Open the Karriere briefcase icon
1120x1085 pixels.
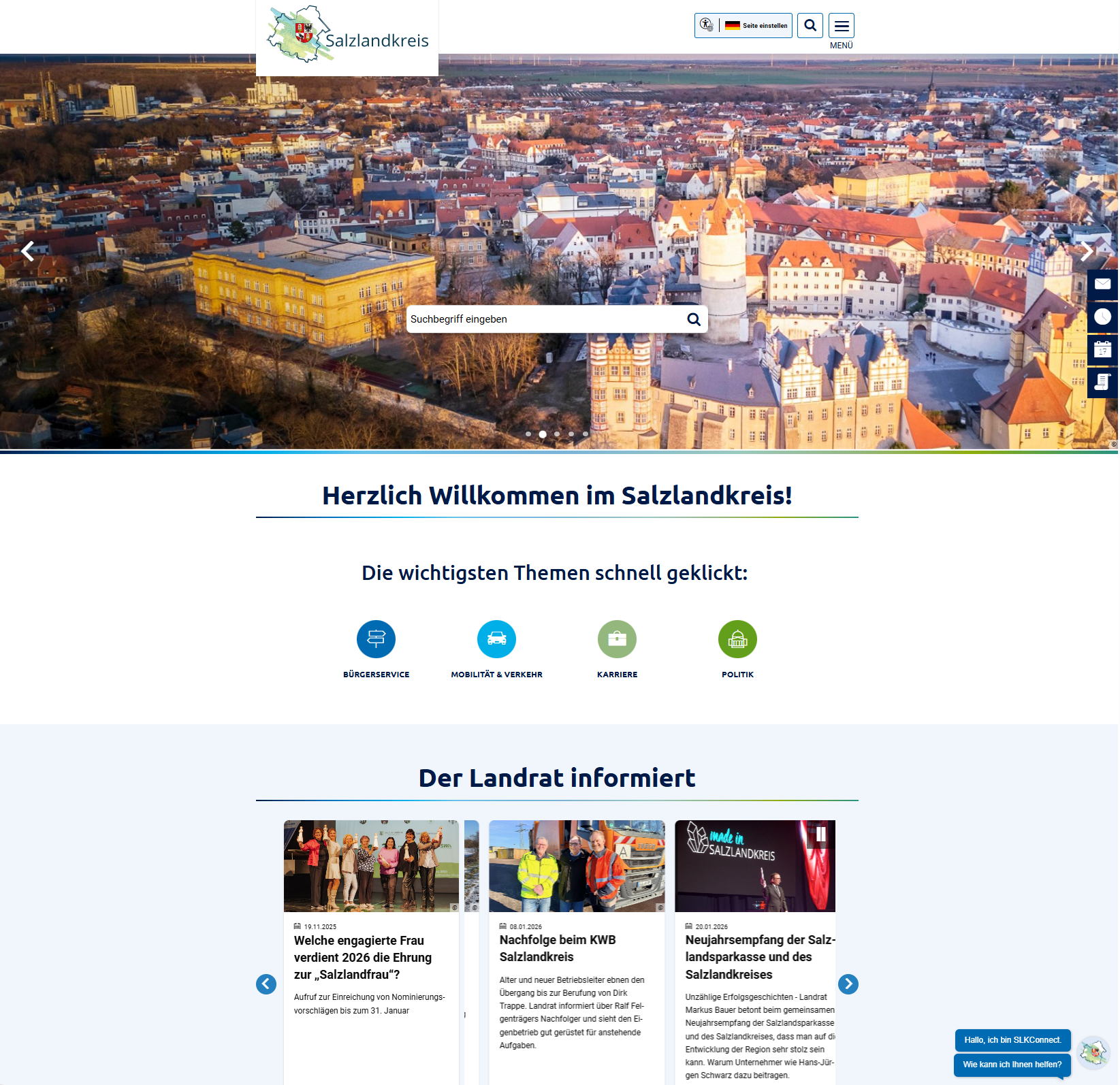[x=617, y=638]
